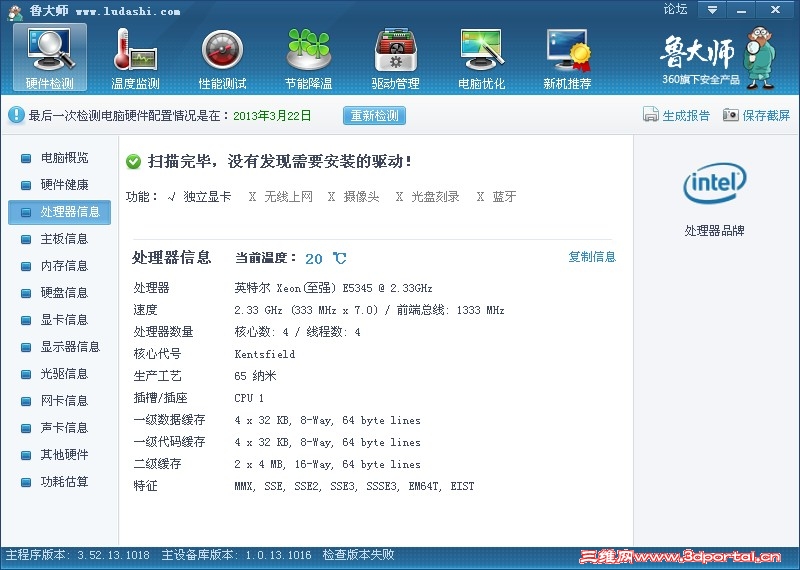
Task: Click the 一级数据缓存 label
Action: coord(169,420)
